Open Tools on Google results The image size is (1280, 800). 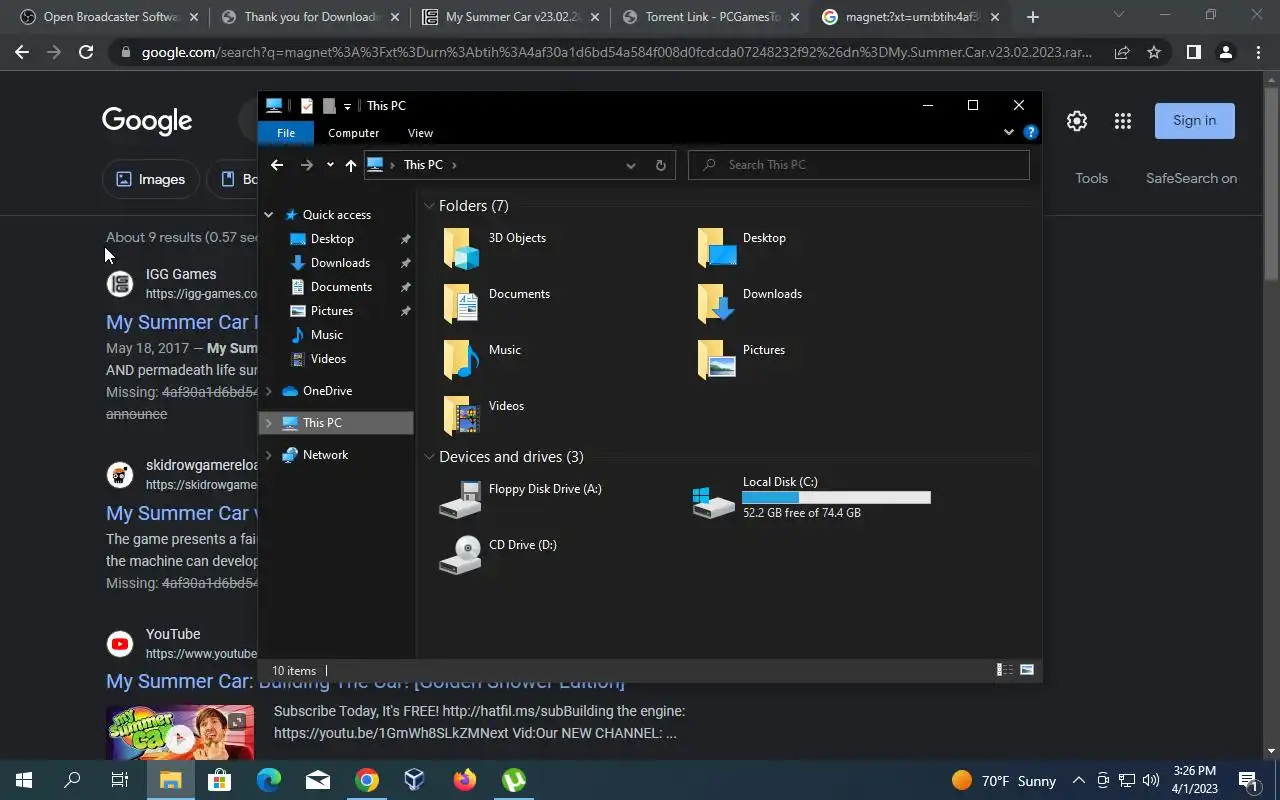pyautogui.click(x=1091, y=179)
